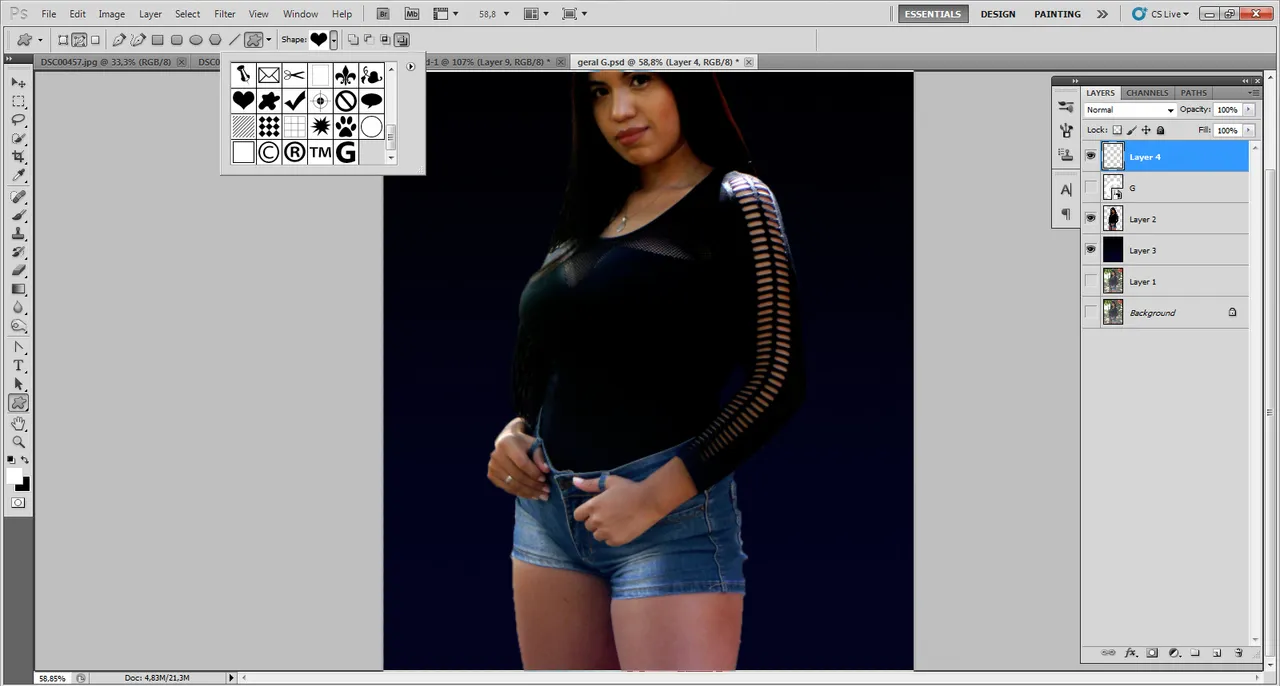Toggle lock transparent pixels in Layers panel
Image resolution: width=1280 pixels, height=686 pixels.
(x=1118, y=130)
